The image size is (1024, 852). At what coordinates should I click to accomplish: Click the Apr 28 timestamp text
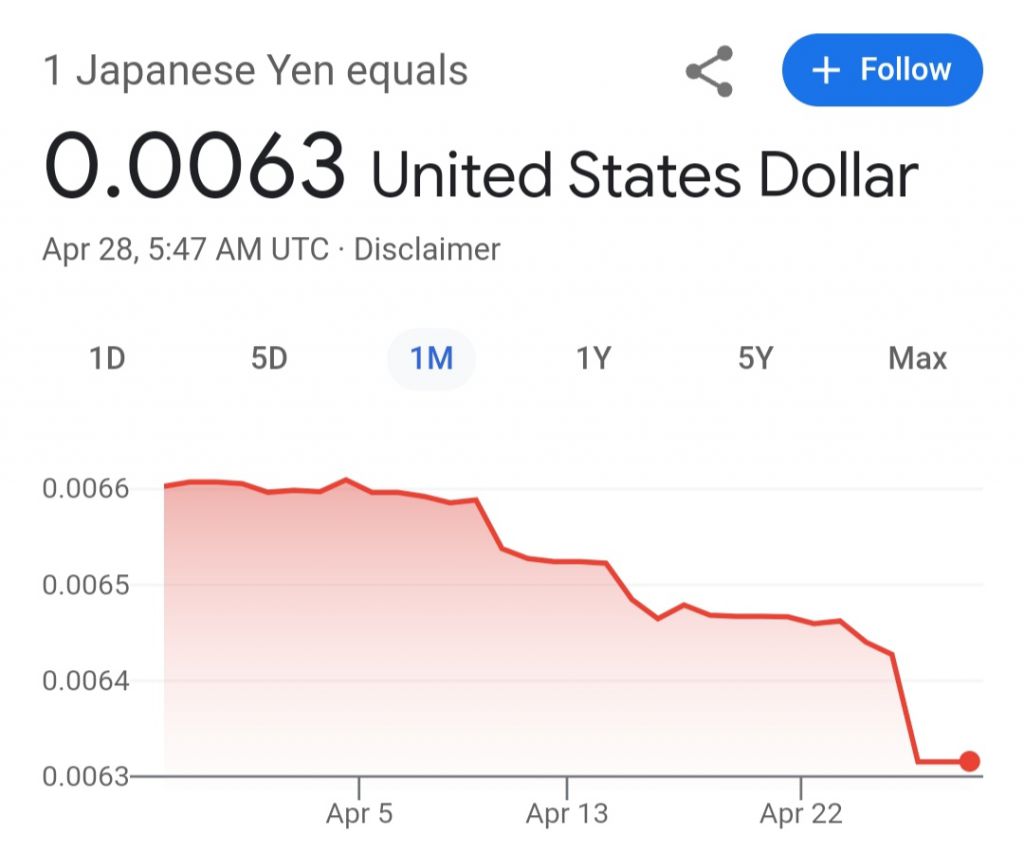pos(185,249)
